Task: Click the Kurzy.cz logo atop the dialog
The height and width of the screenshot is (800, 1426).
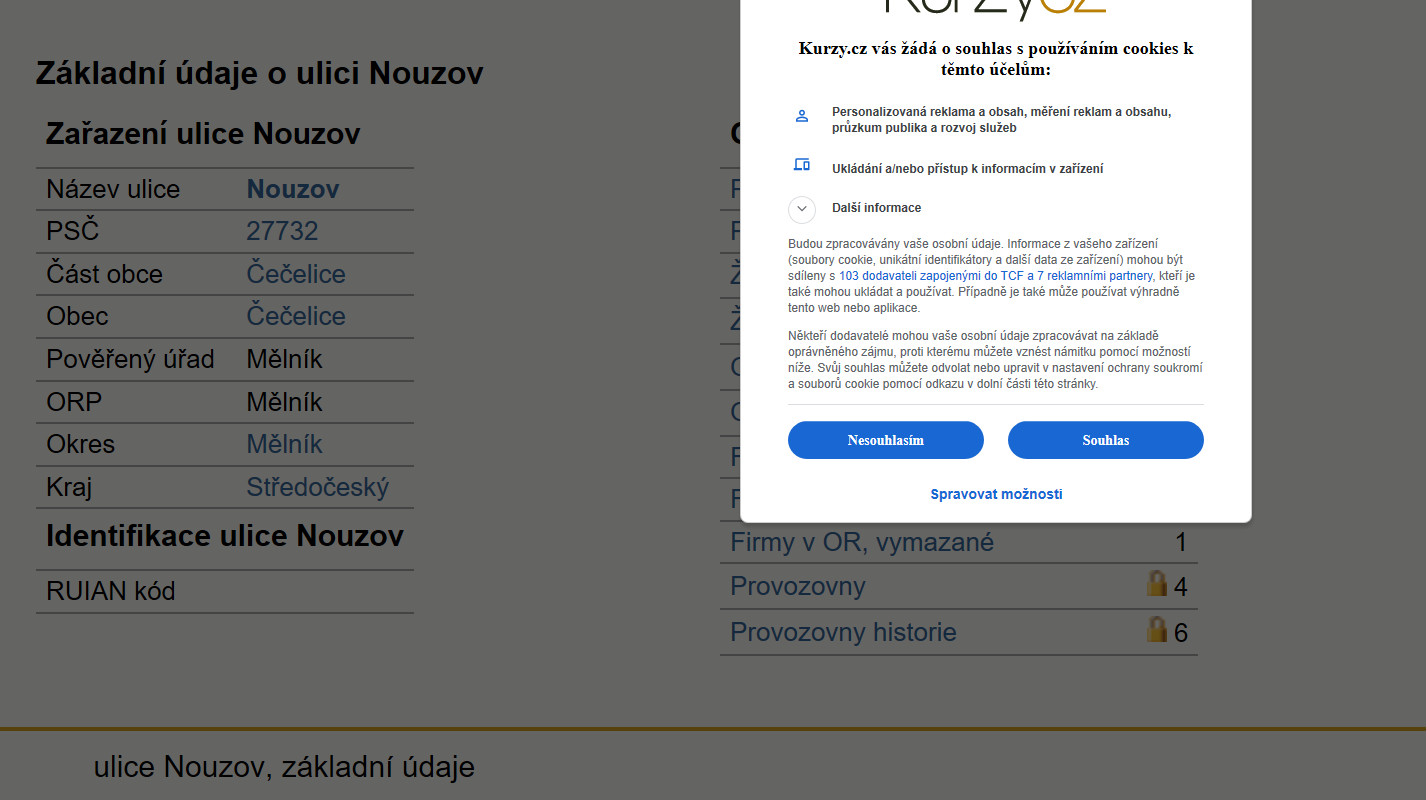Action: (995, 6)
